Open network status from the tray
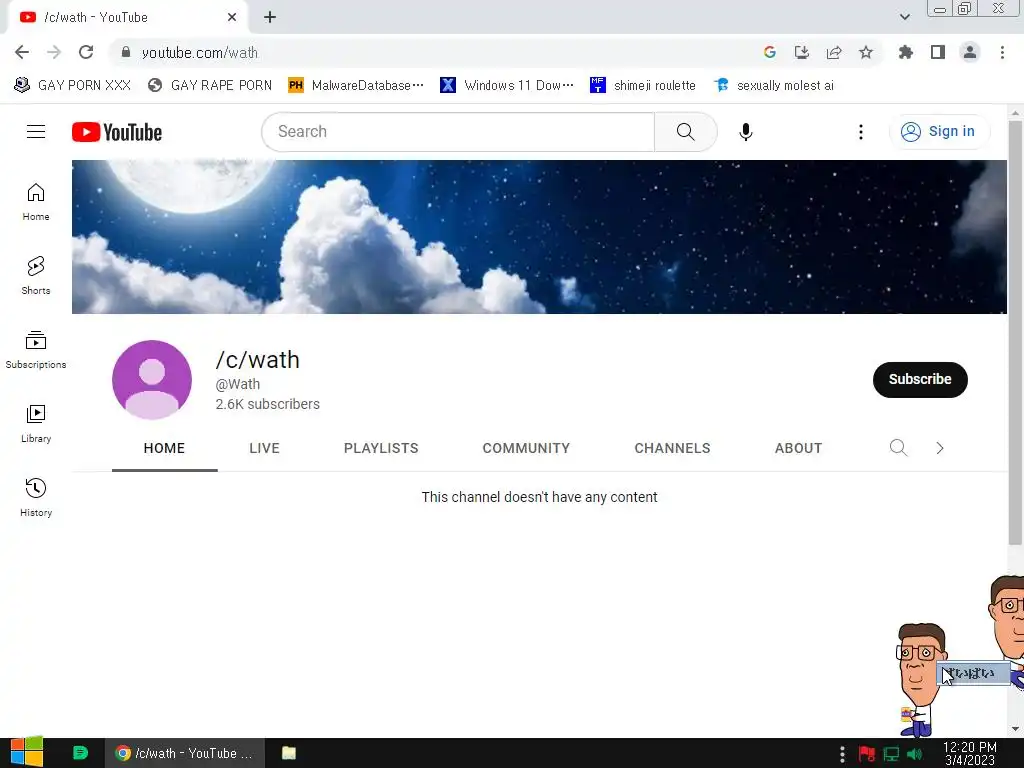Screen dimensions: 1024x768 pyautogui.click(x=891, y=754)
